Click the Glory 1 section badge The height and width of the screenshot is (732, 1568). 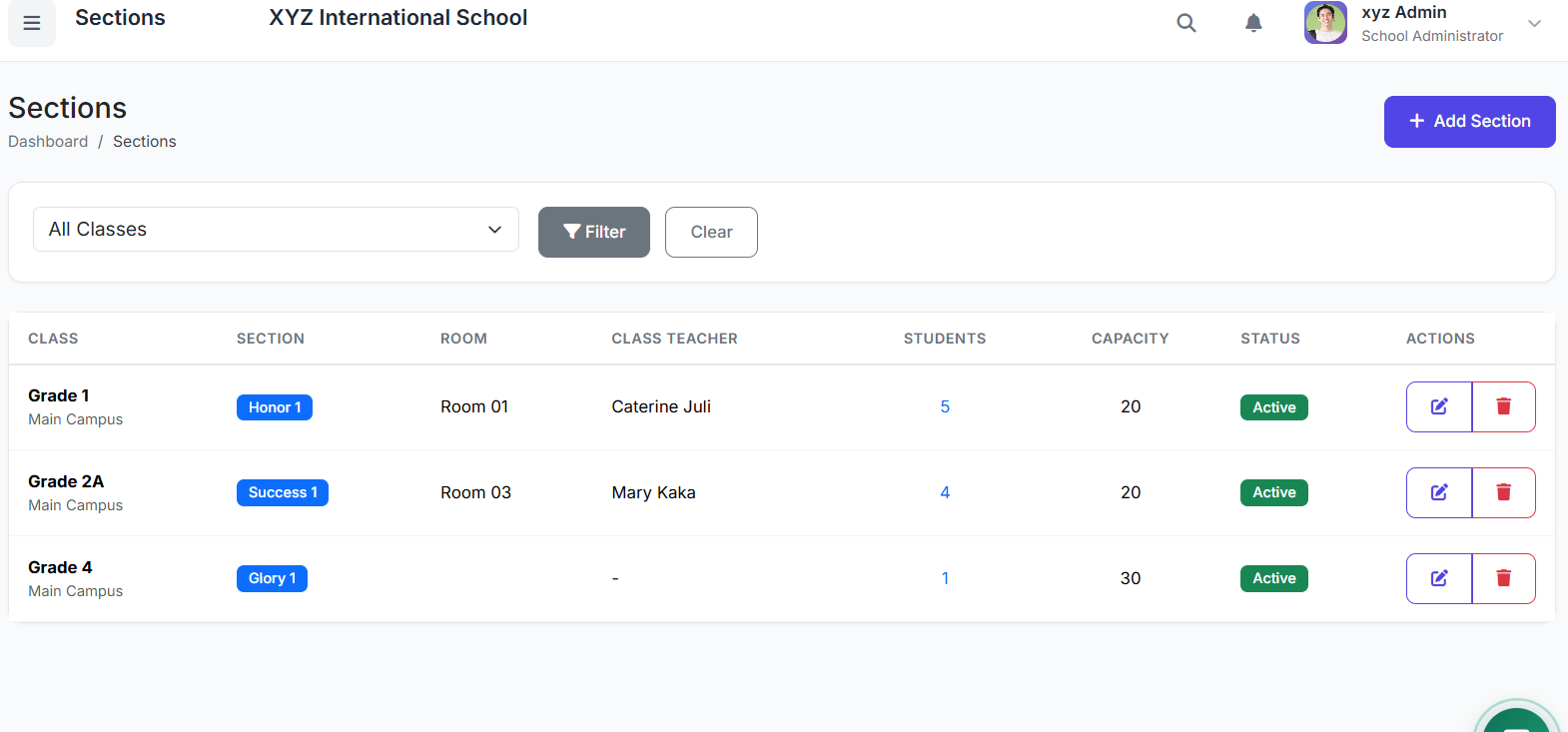[272, 578]
